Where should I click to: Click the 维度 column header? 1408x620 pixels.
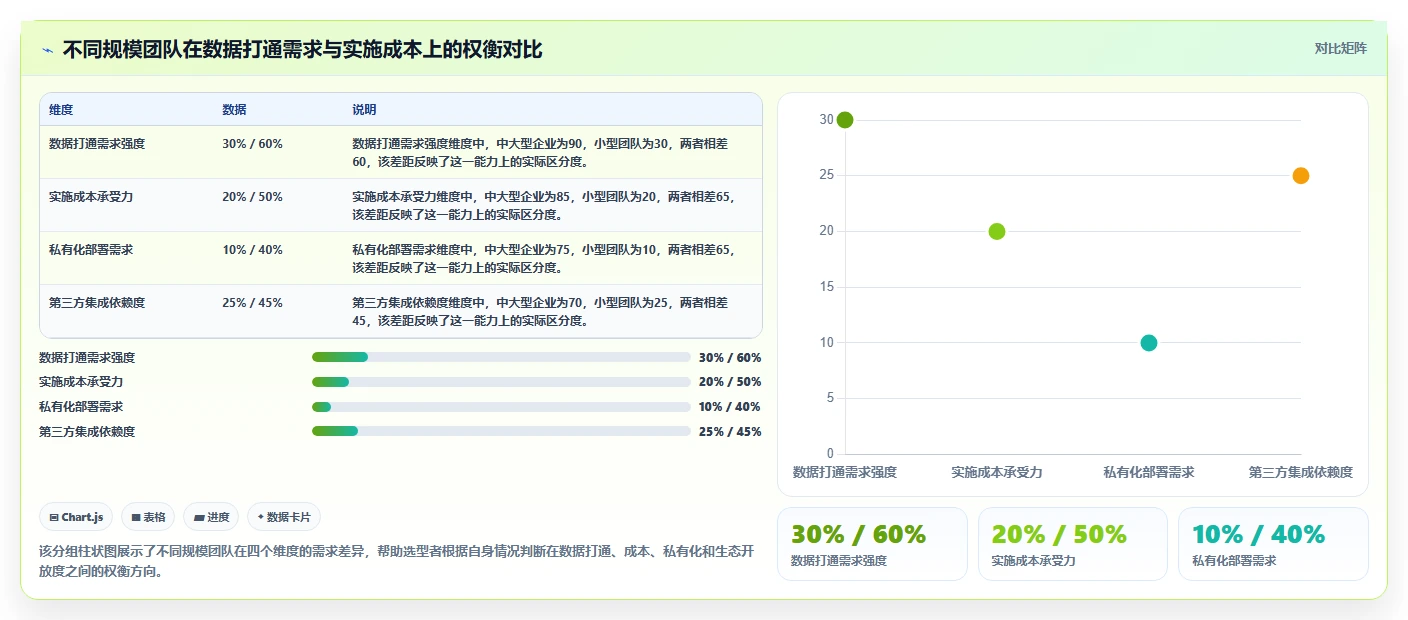click(61, 110)
